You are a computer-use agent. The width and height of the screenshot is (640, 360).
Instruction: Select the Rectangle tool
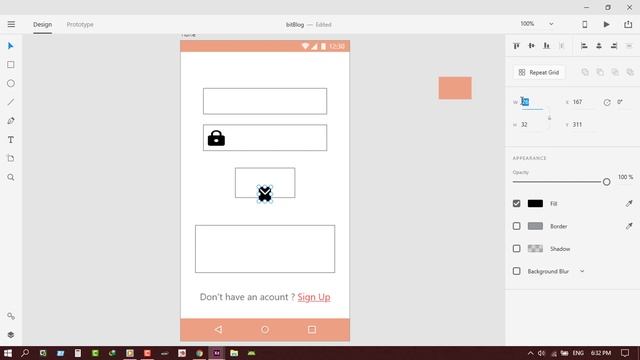click(11, 64)
